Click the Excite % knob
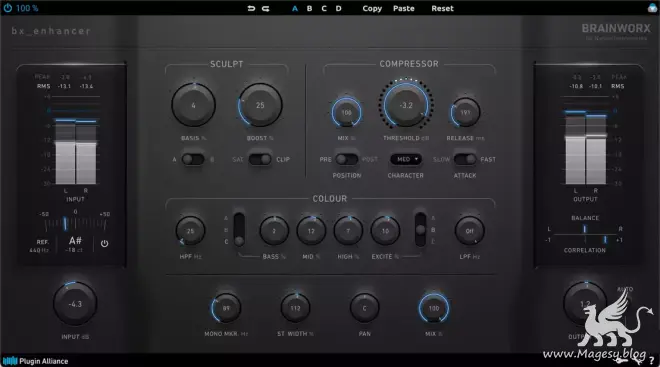The width and height of the screenshot is (660, 367). pyautogui.click(x=385, y=231)
